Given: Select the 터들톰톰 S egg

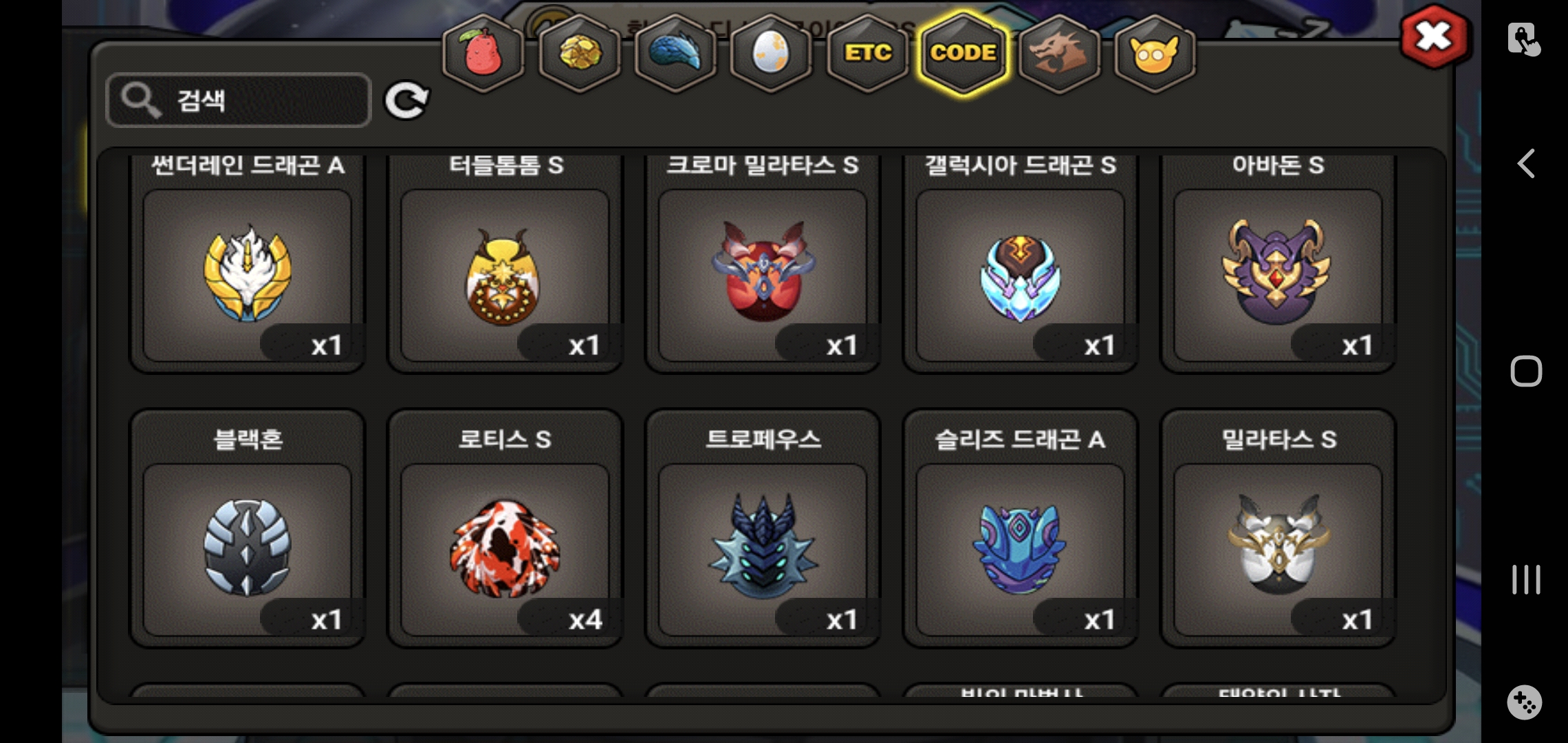Looking at the screenshot, I should (x=505, y=264).
